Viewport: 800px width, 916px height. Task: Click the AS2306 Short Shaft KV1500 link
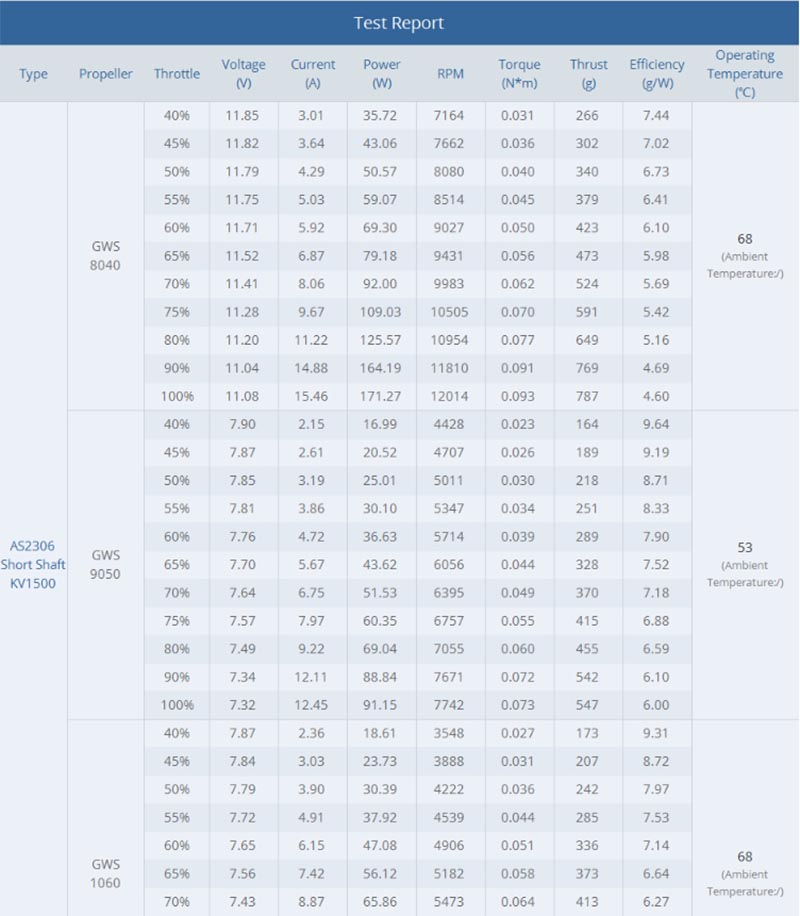click(x=33, y=564)
